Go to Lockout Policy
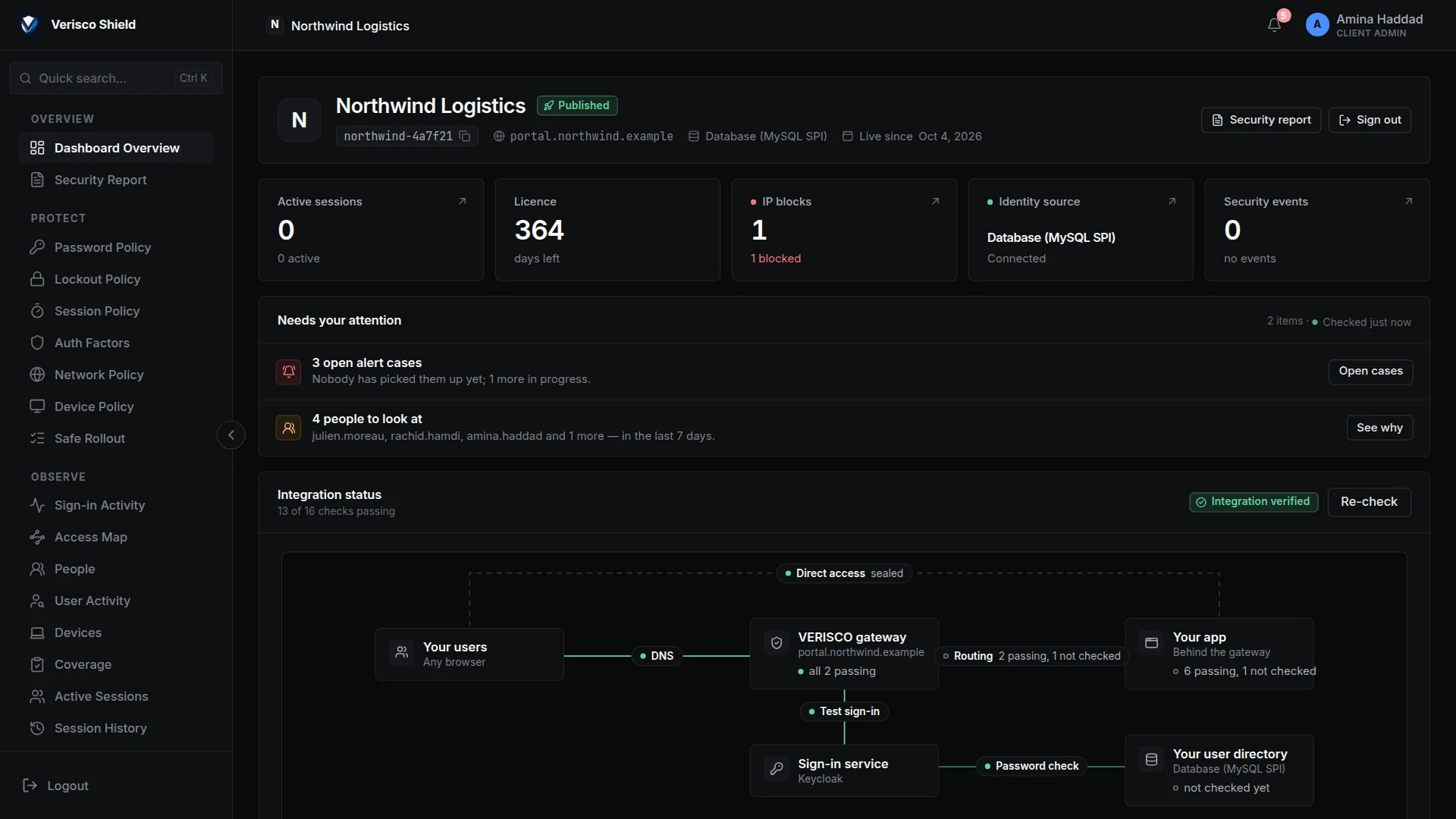 click(116, 279)
